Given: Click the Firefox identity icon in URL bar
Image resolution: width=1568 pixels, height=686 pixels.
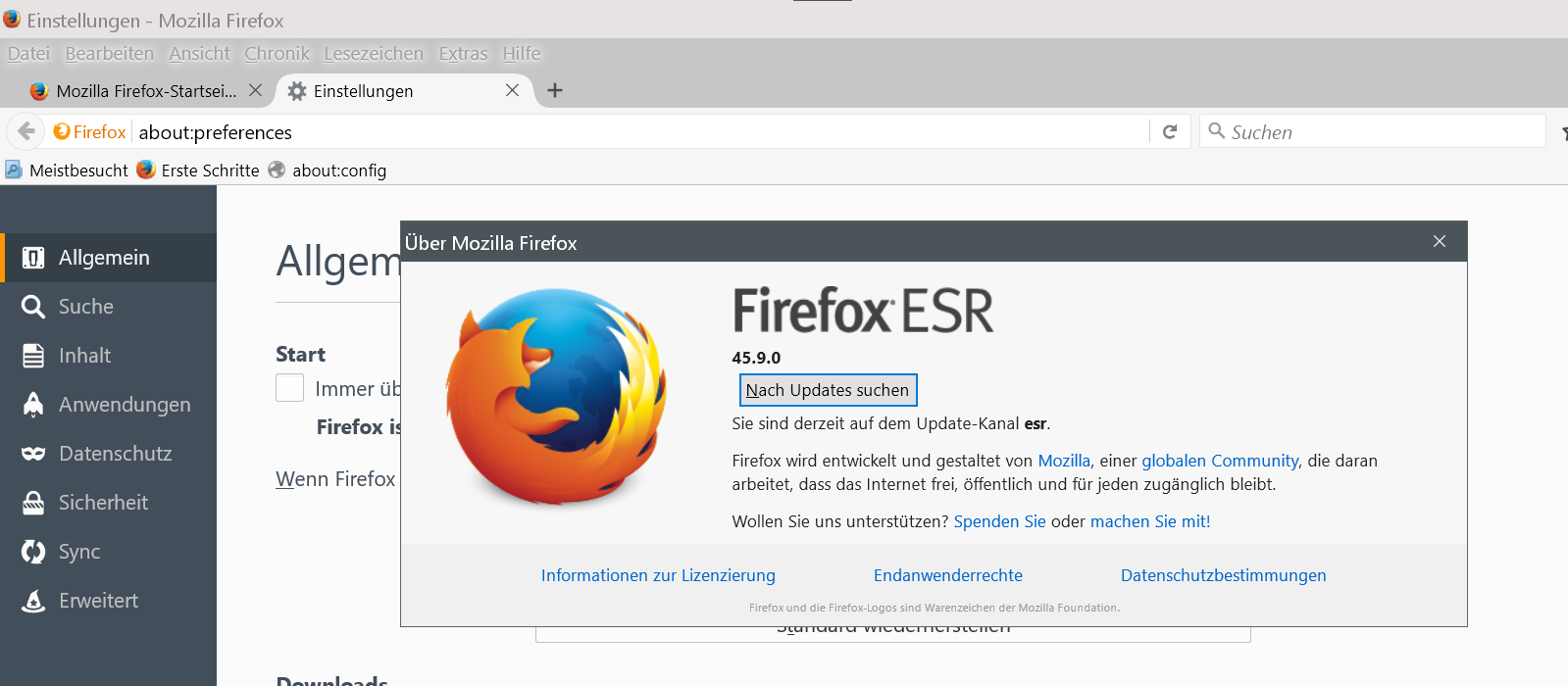Looking at the screenshot, I should point(62,131).
